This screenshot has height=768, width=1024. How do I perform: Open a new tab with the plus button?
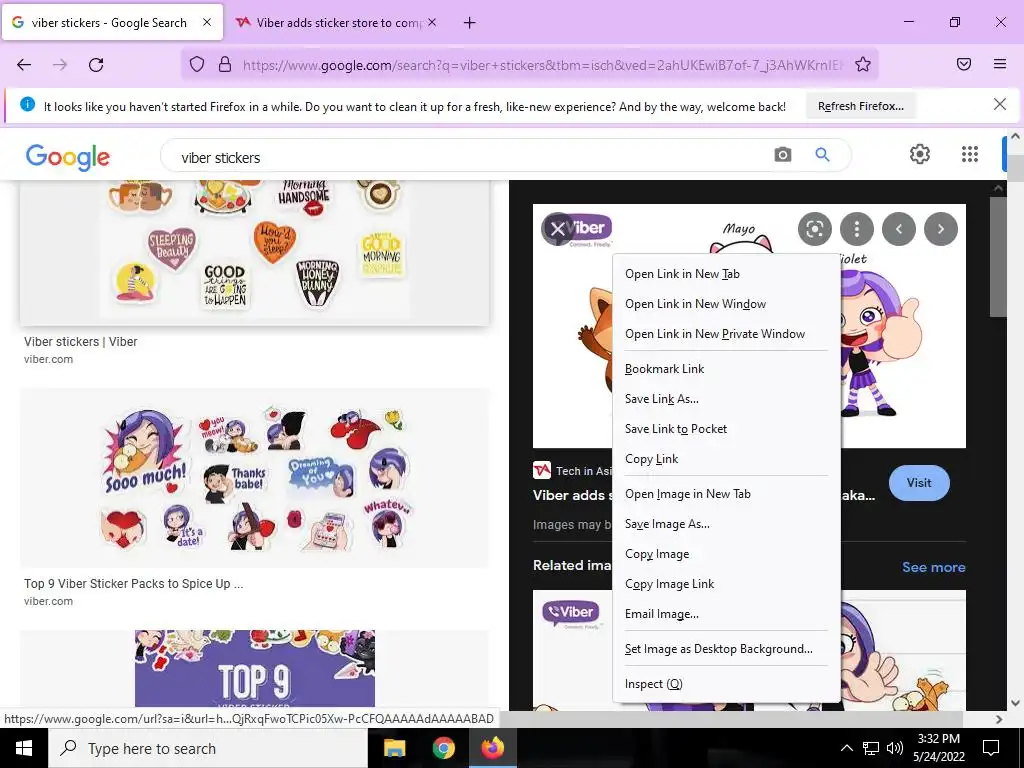[x=469, y=23]
